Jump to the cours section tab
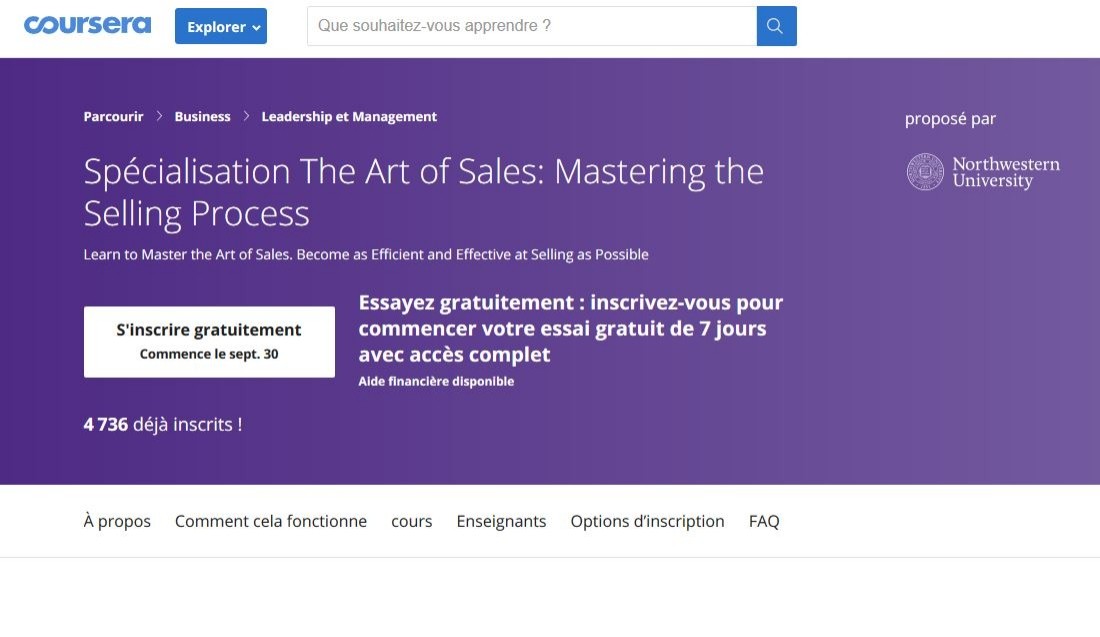The image size is (1100, 637). [412, 521]
